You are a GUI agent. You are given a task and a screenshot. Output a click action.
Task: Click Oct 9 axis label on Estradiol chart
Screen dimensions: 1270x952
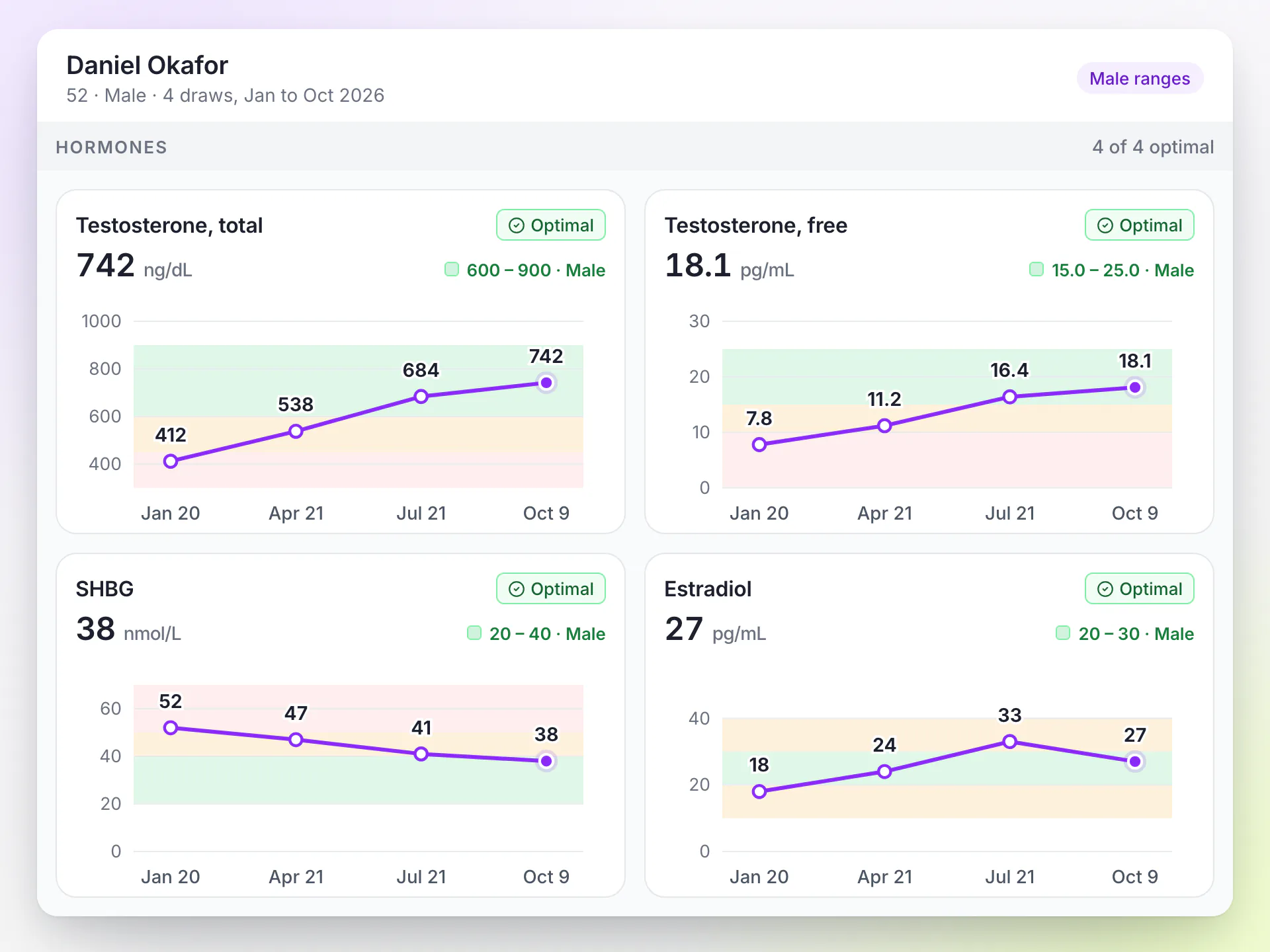1135,877
